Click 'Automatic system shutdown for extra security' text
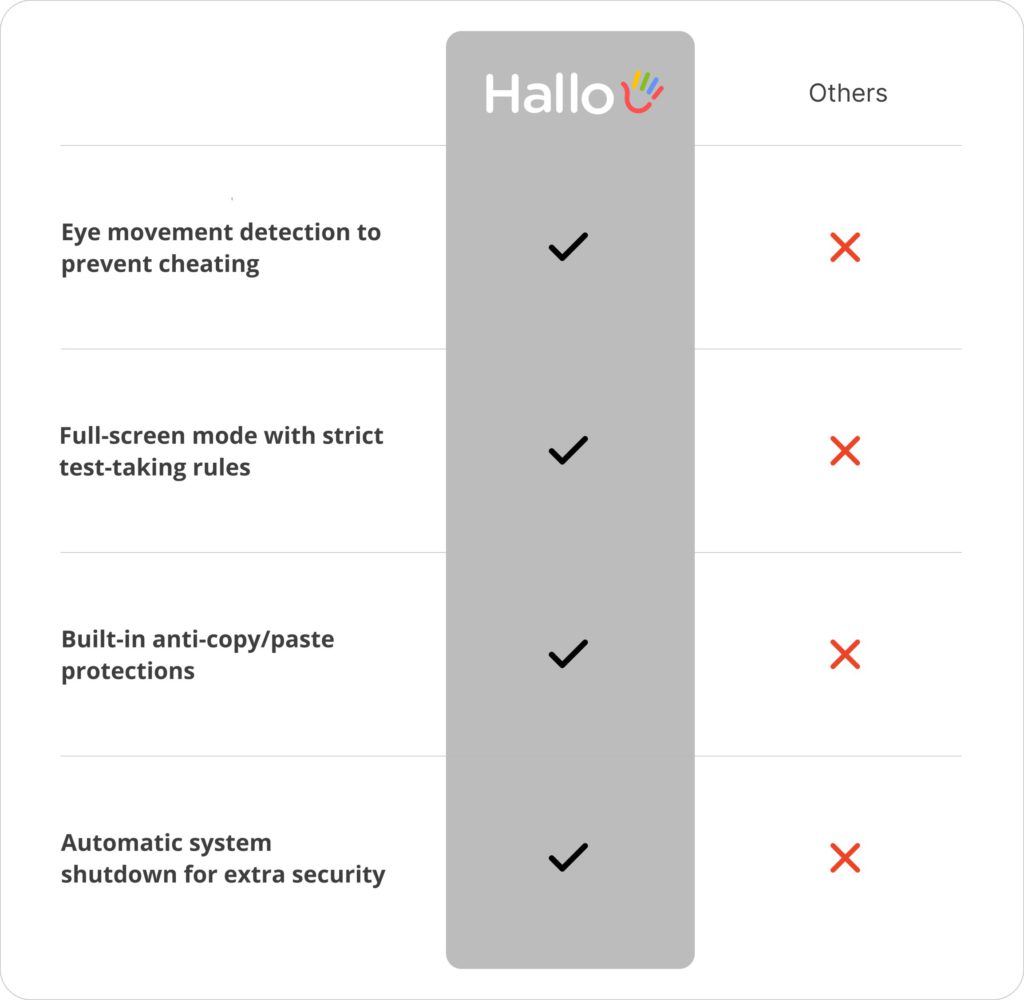 coord(223,858)
